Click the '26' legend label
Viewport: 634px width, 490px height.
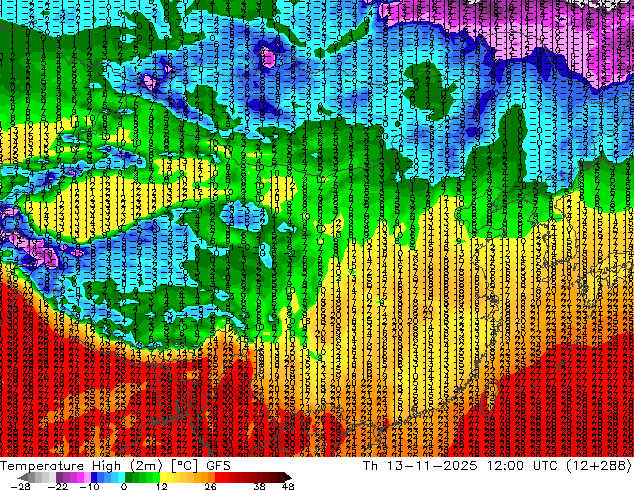tap(210, 486)
